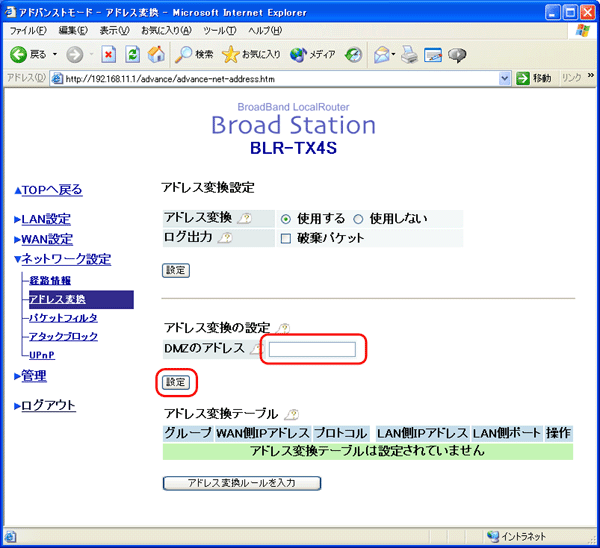The image size is (600, 548).
Task: Open the Back button history dropdown arrow
Action: (55, 55)
